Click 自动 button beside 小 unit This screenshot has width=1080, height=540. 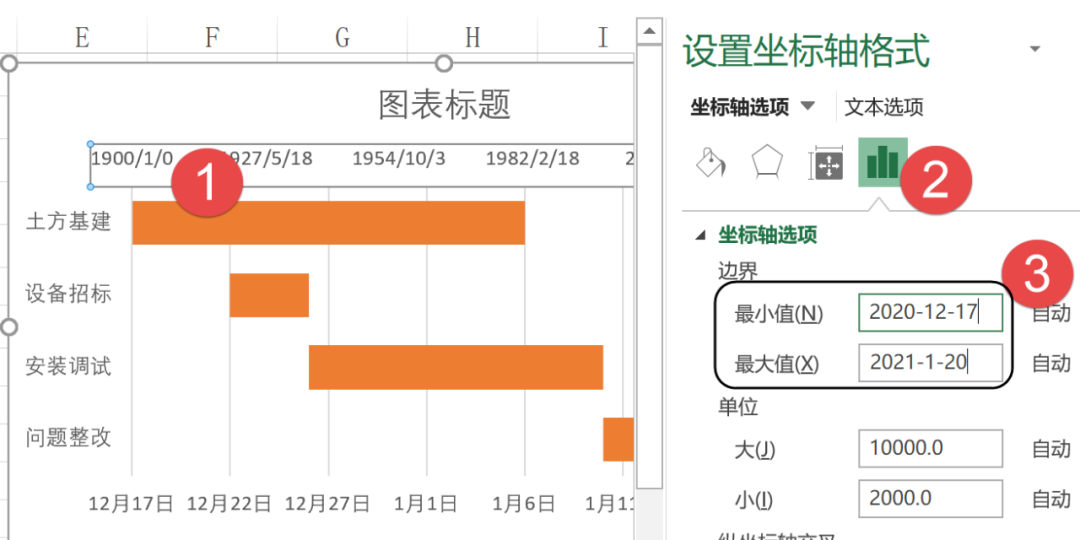tap(1052, 499)
